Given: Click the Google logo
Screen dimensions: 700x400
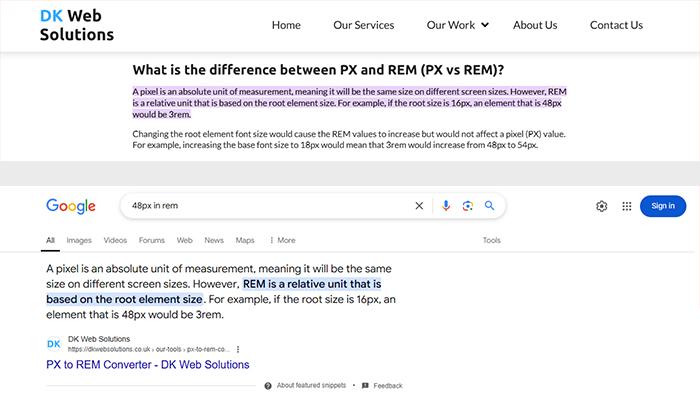Looking at the screenshot, I should point(71,206).
